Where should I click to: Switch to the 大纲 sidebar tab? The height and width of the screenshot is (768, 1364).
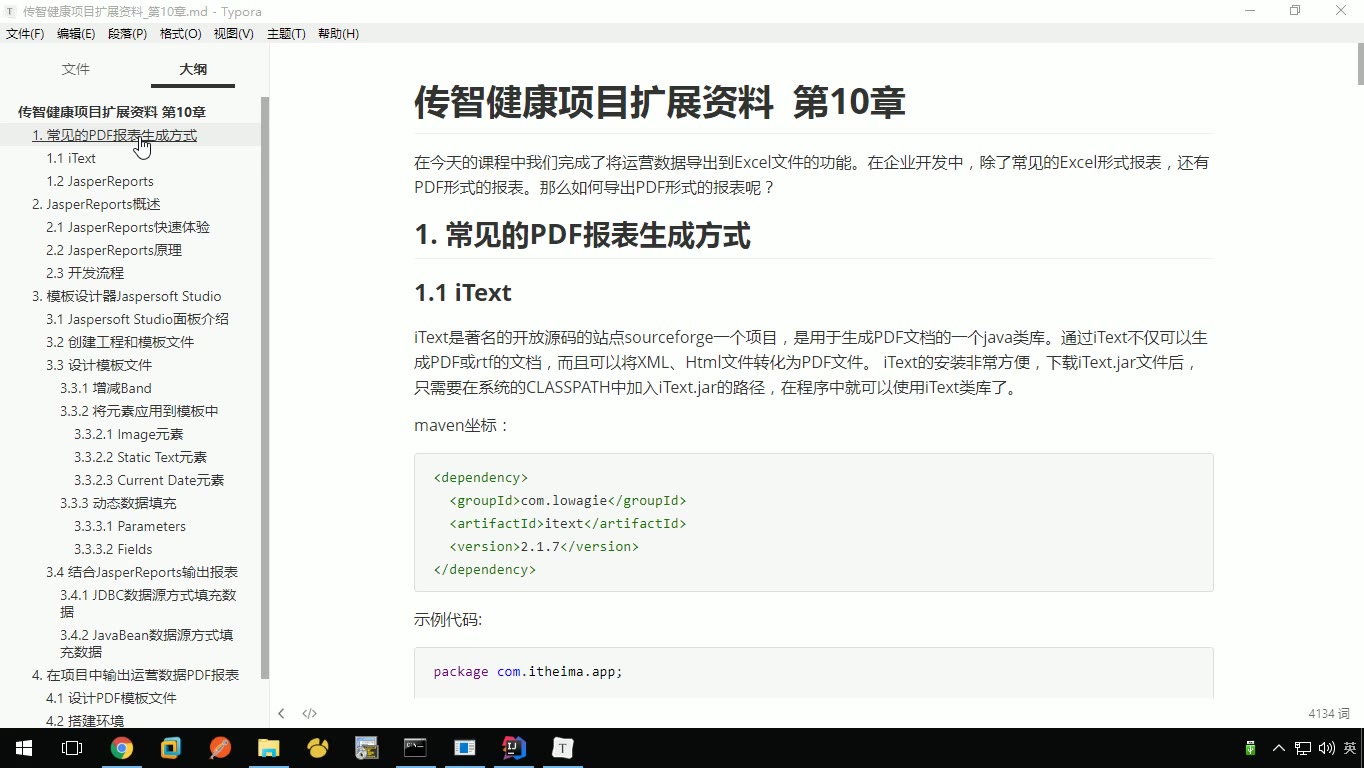click(x=193, y=69)
